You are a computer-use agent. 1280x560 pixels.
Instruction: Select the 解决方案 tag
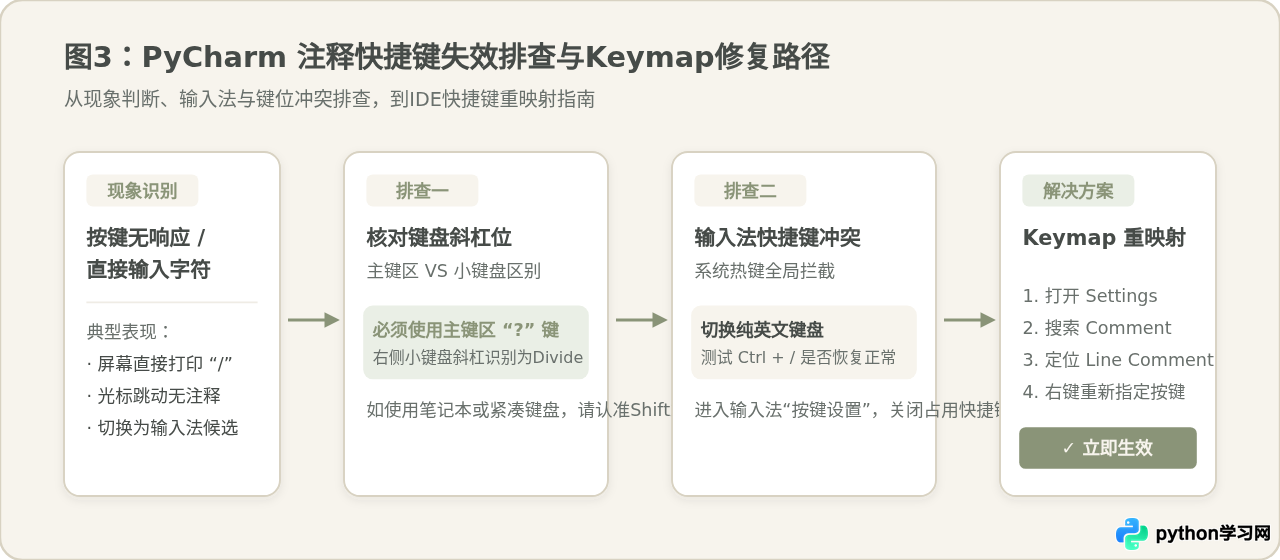click(x=1078, y=191)
